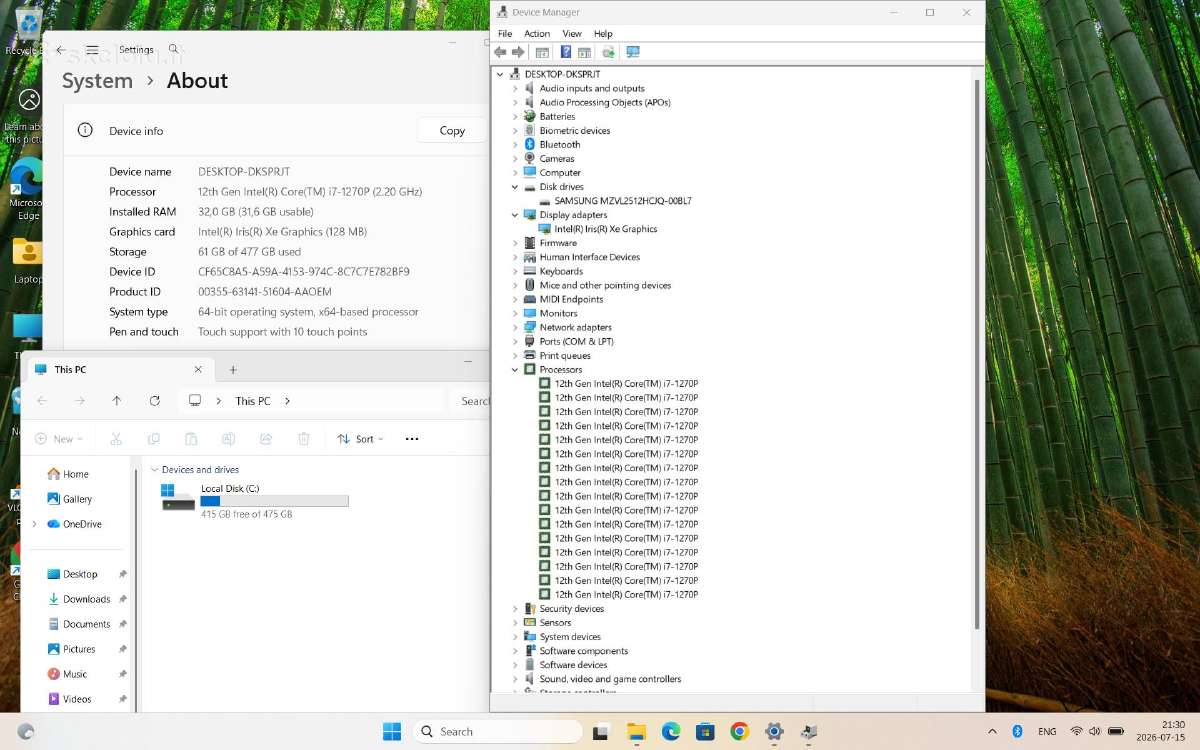
Task: Click System breadcrumb in Settings
Action: pyautogui.click(x=97, y=81)
